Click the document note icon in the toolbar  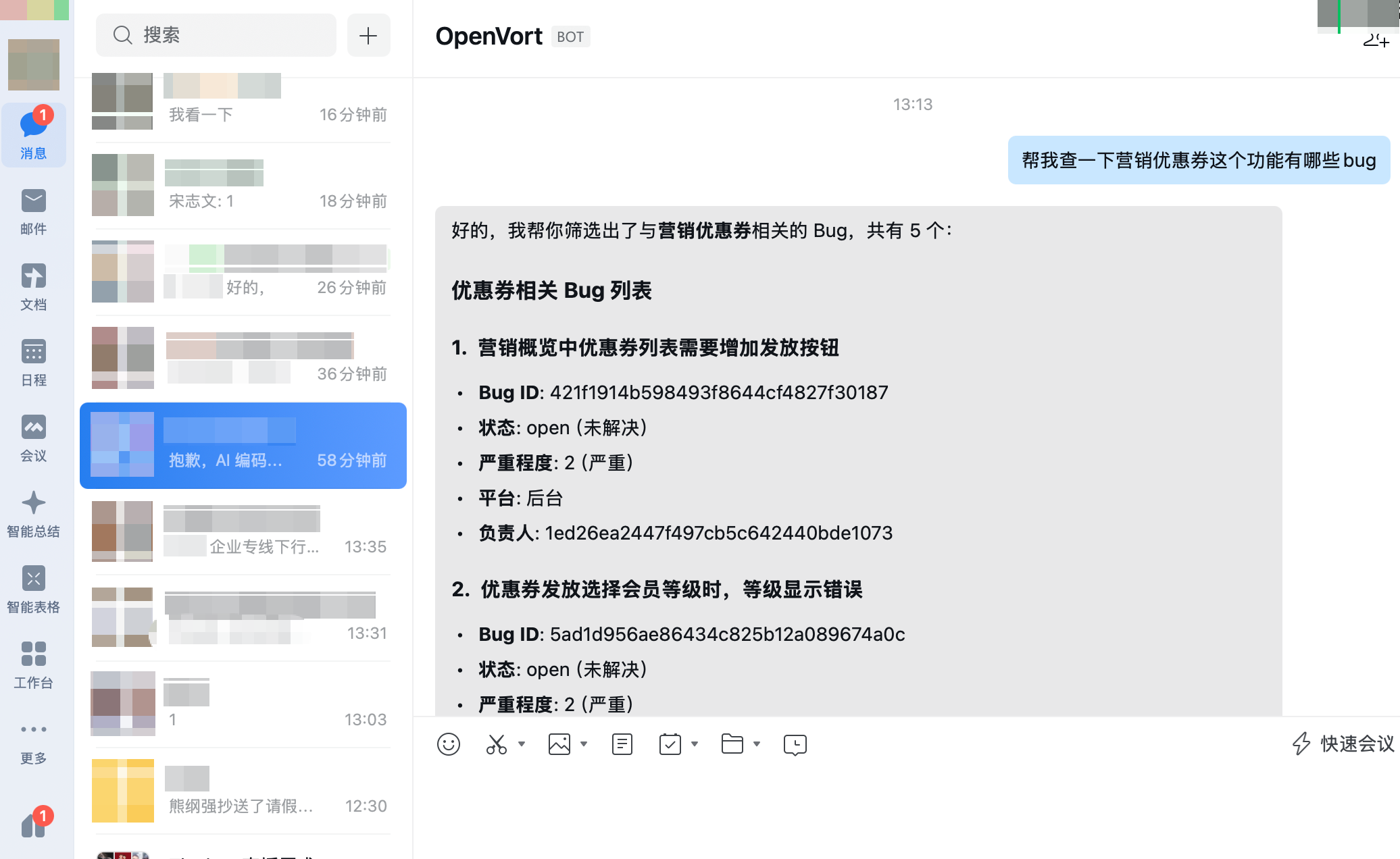(622, 744)
